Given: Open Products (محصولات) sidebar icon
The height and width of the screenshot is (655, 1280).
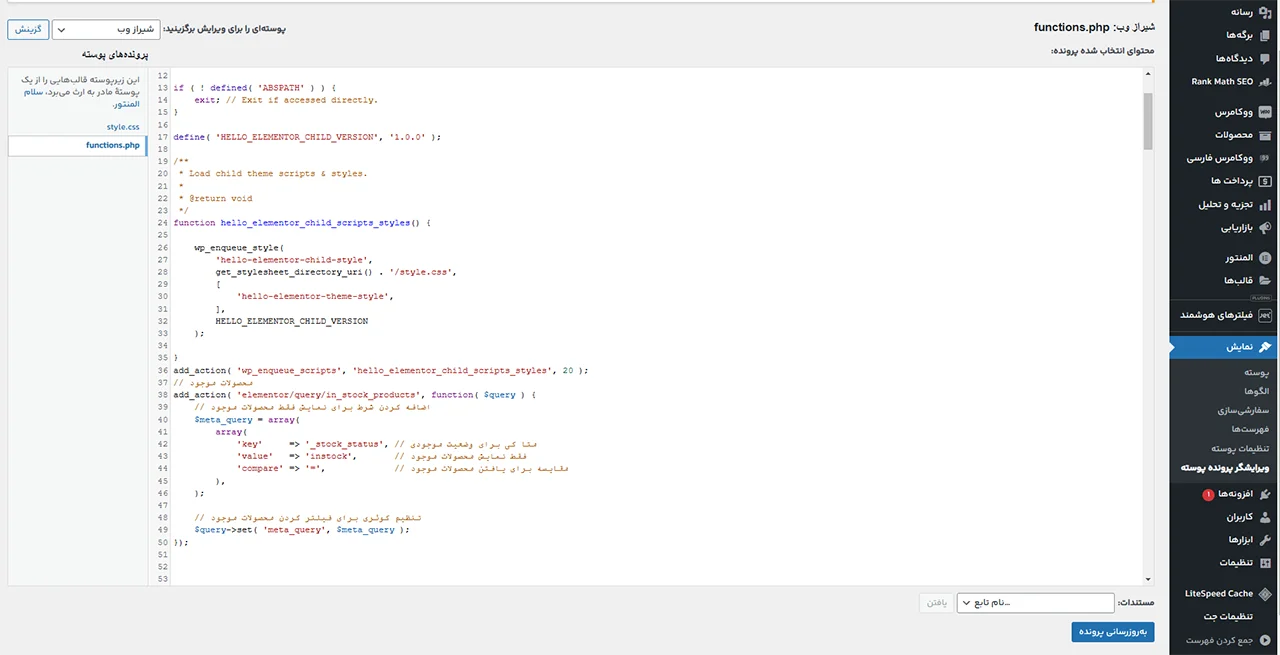Looking at the screenshot, I should tap(1265, 135).
